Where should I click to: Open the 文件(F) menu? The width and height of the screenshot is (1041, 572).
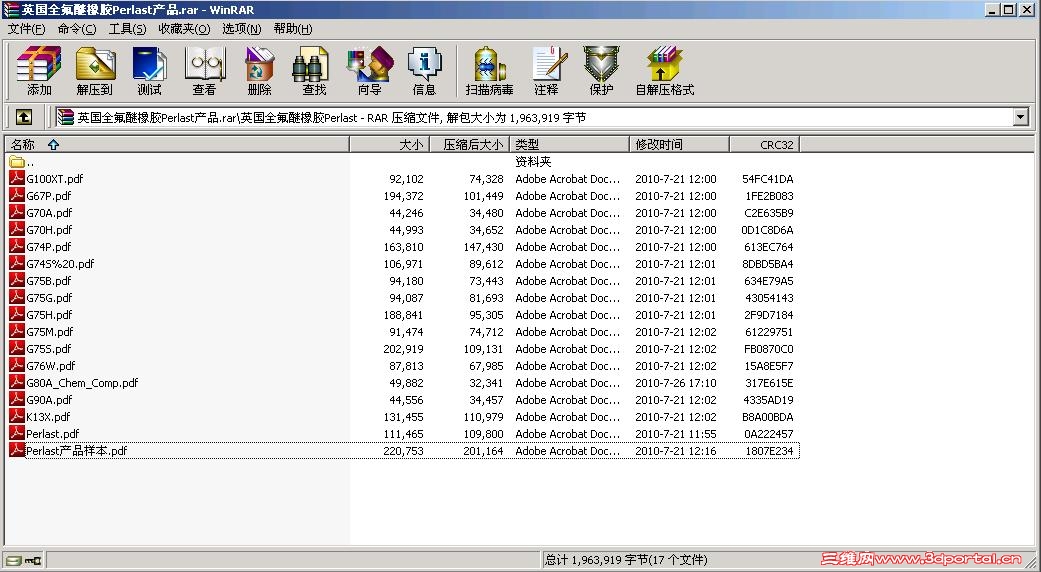pyautogui.click(x=27, y=29)
